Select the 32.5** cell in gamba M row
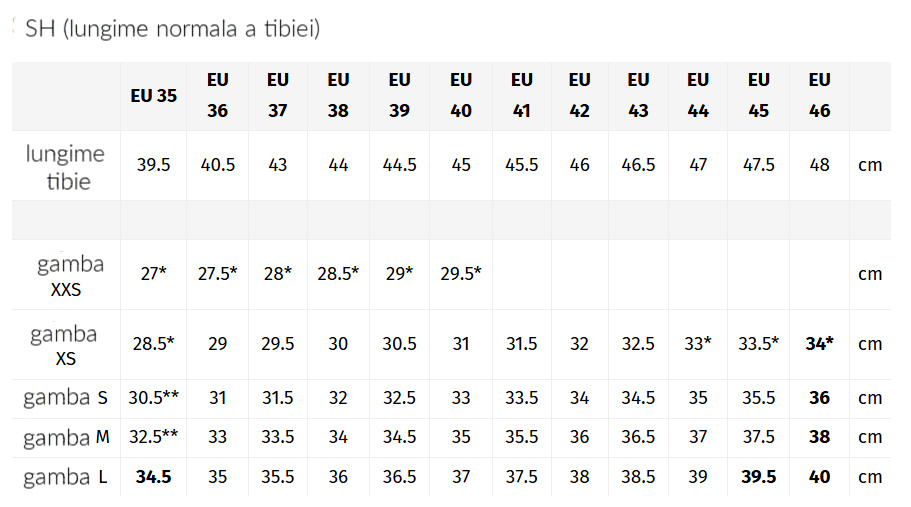 [153, 437]
